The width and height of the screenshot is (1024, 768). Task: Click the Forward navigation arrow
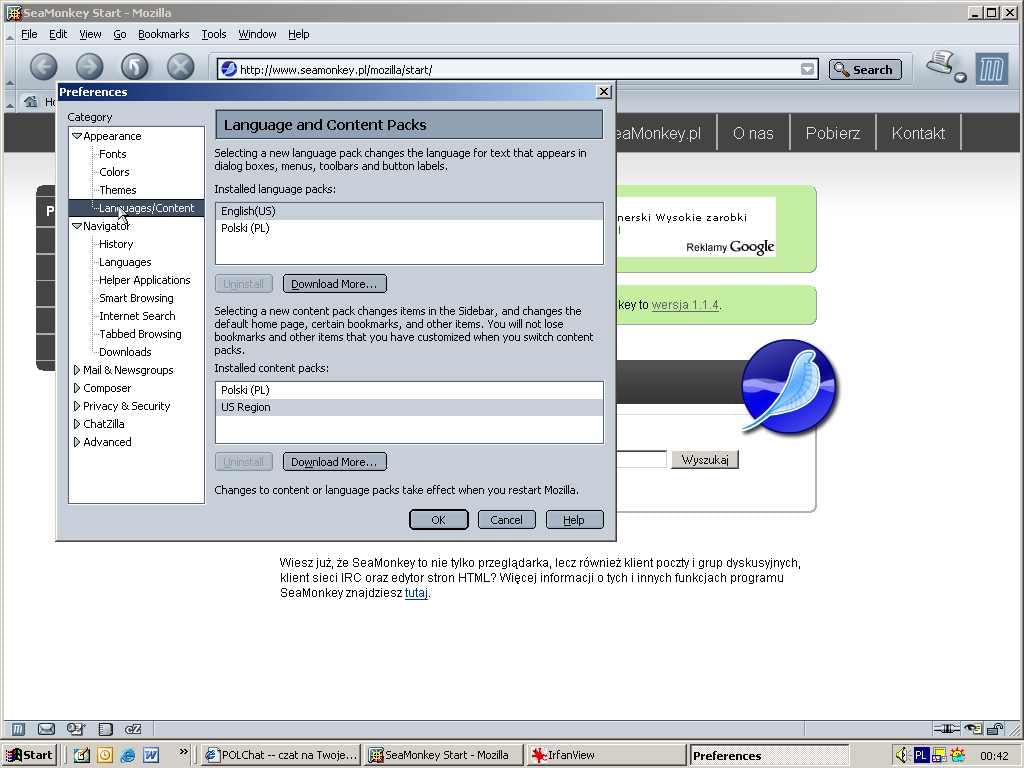tap(89, 67)
